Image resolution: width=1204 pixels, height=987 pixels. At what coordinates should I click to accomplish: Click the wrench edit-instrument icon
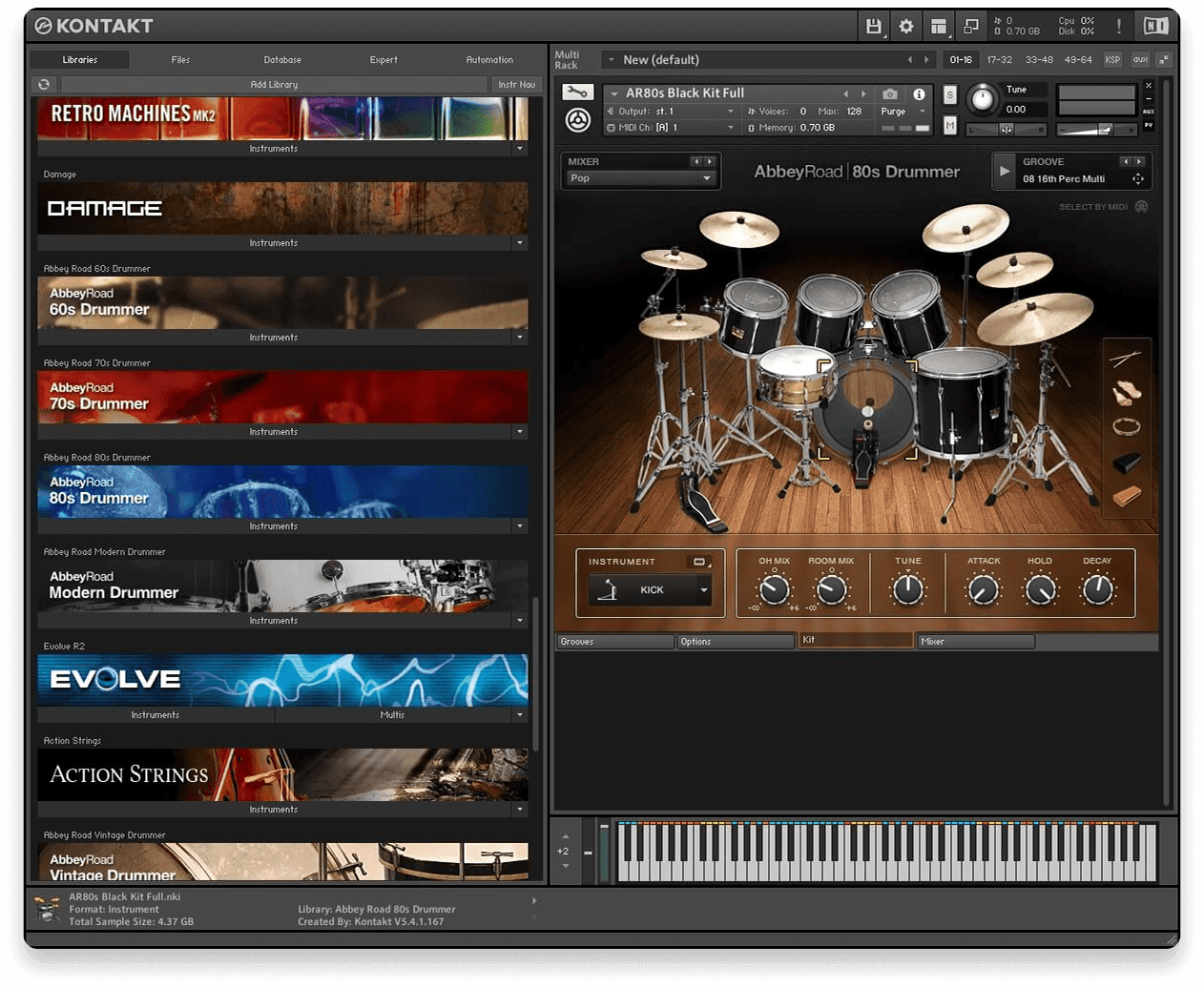(x=577, y=93)
